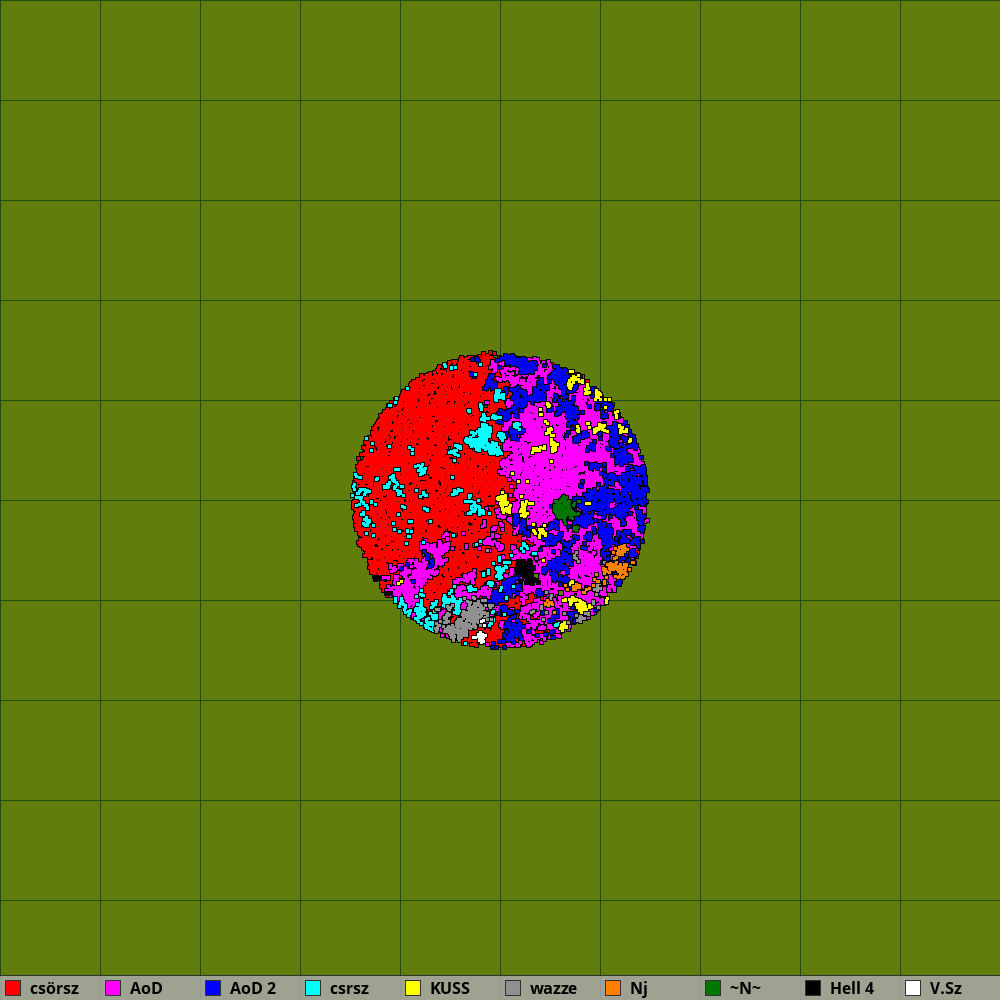Screen dimensions: 1000x1000
Task: Click the dark green ~N~ territory on map
Action: pos(564,508)
